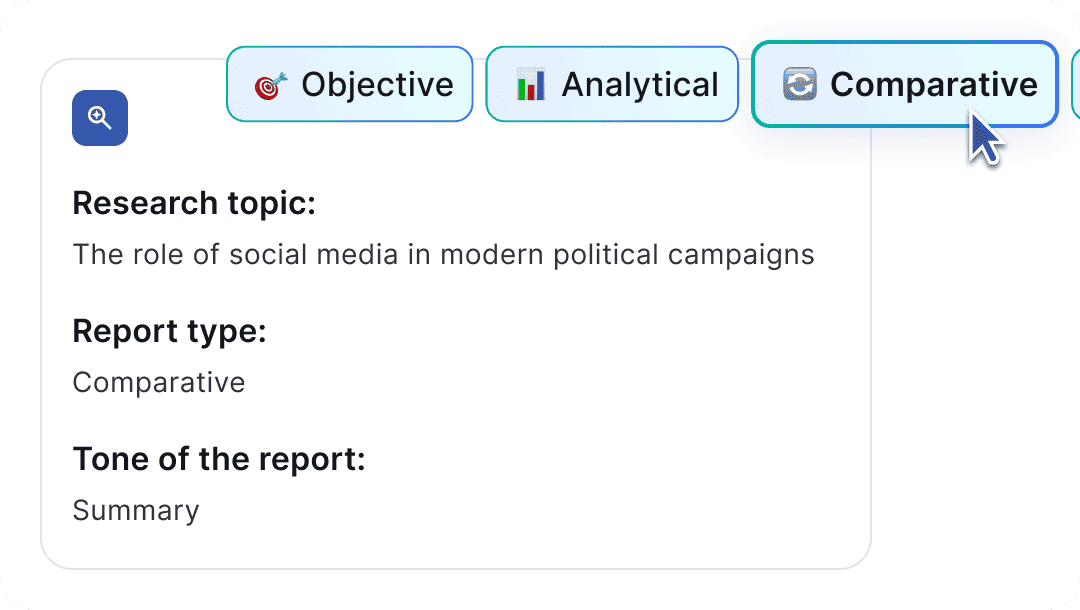This screenshot has height=610, width=1080.
Task: Click the Report type heading
Action: pyautogui.click(x=169, y=332)
